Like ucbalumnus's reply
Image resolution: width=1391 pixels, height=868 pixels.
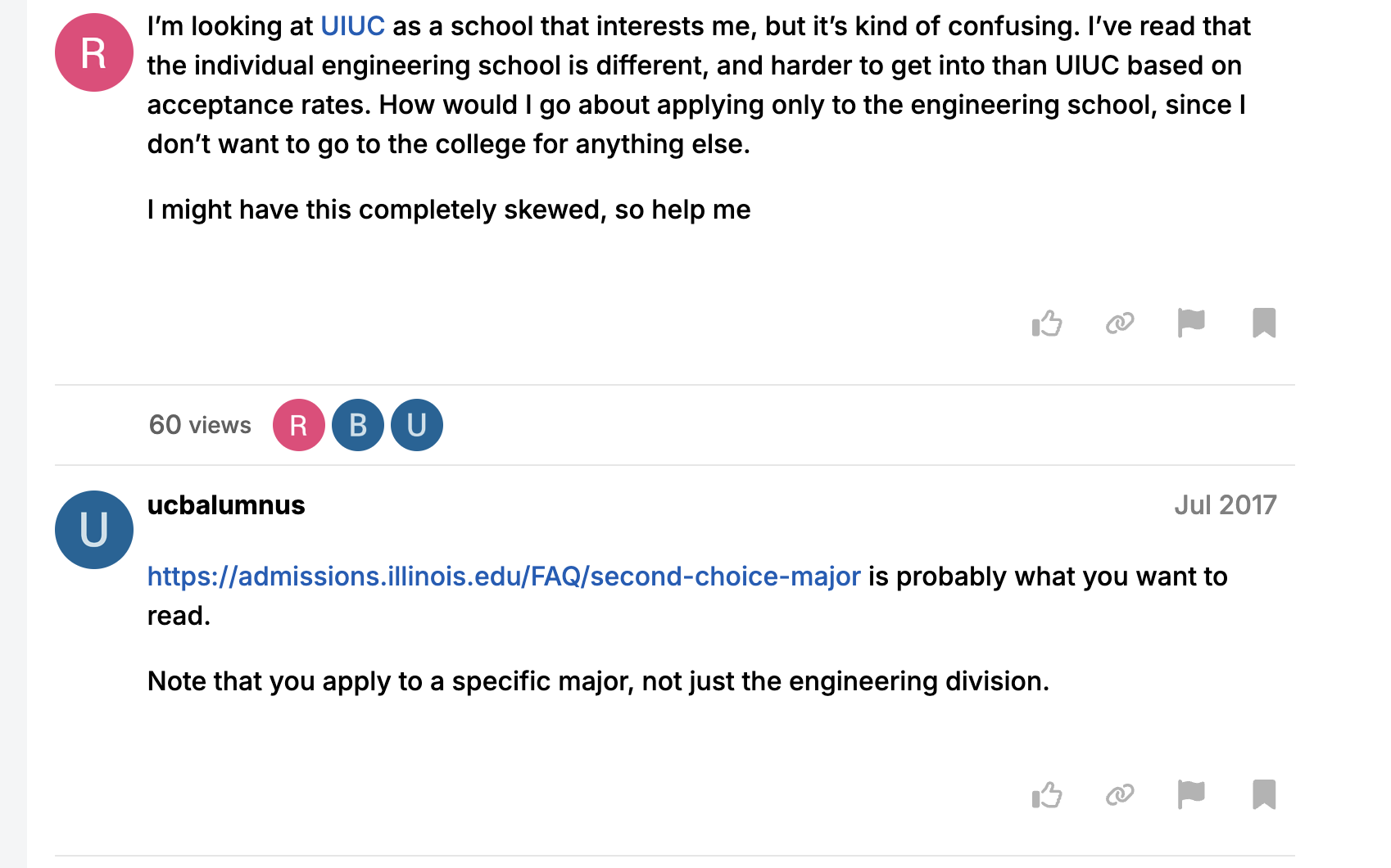coord(1047,795)
